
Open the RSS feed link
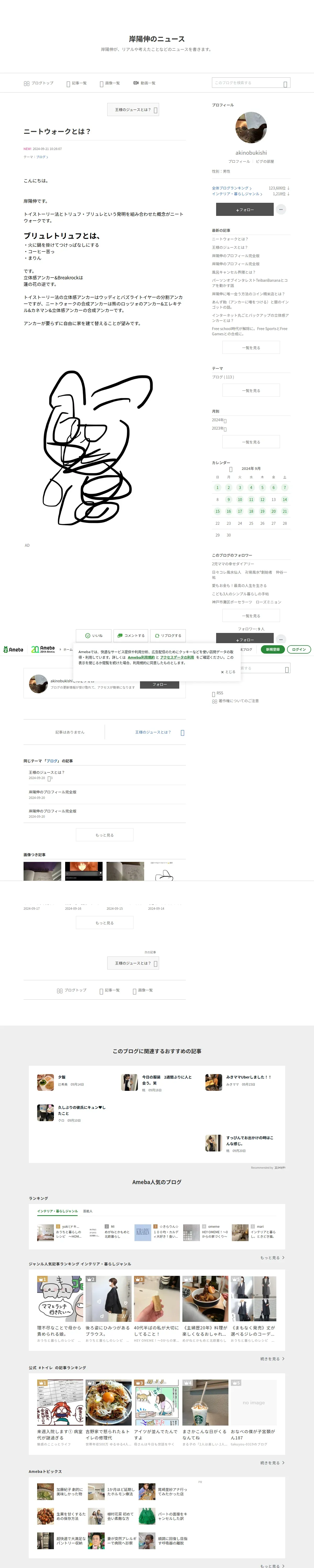click(218, 693)
